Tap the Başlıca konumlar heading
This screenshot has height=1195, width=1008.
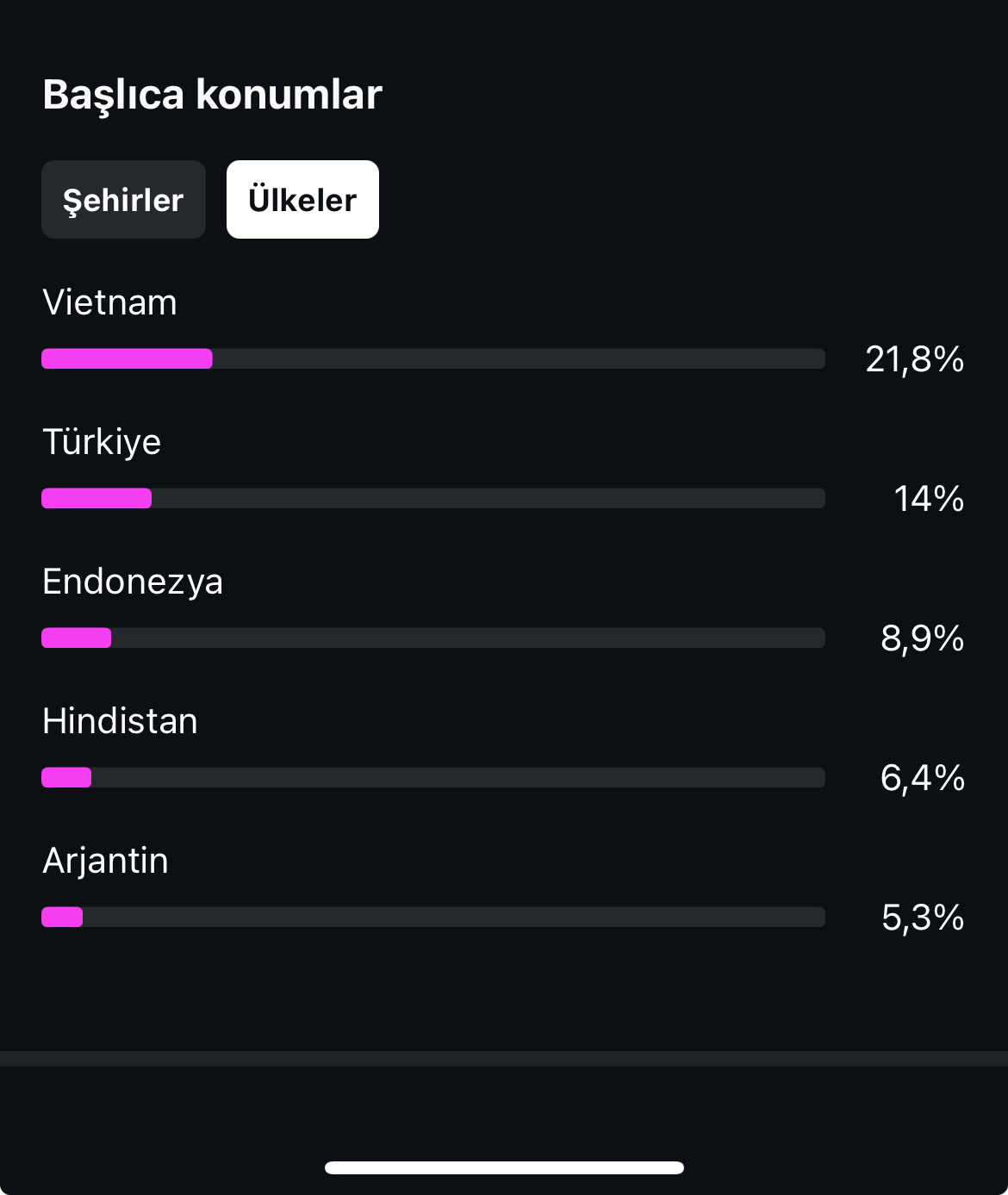click(212, 95)
